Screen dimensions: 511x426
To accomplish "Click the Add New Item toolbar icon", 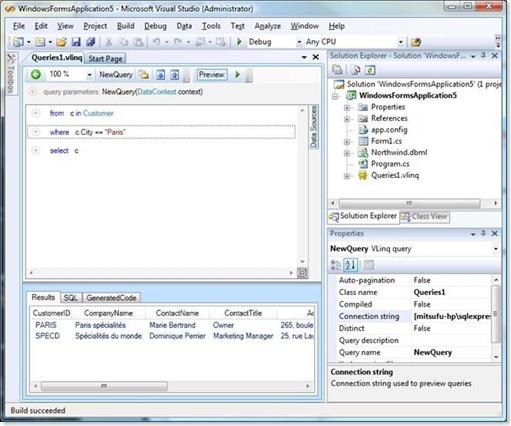I will tap(40, 42).
